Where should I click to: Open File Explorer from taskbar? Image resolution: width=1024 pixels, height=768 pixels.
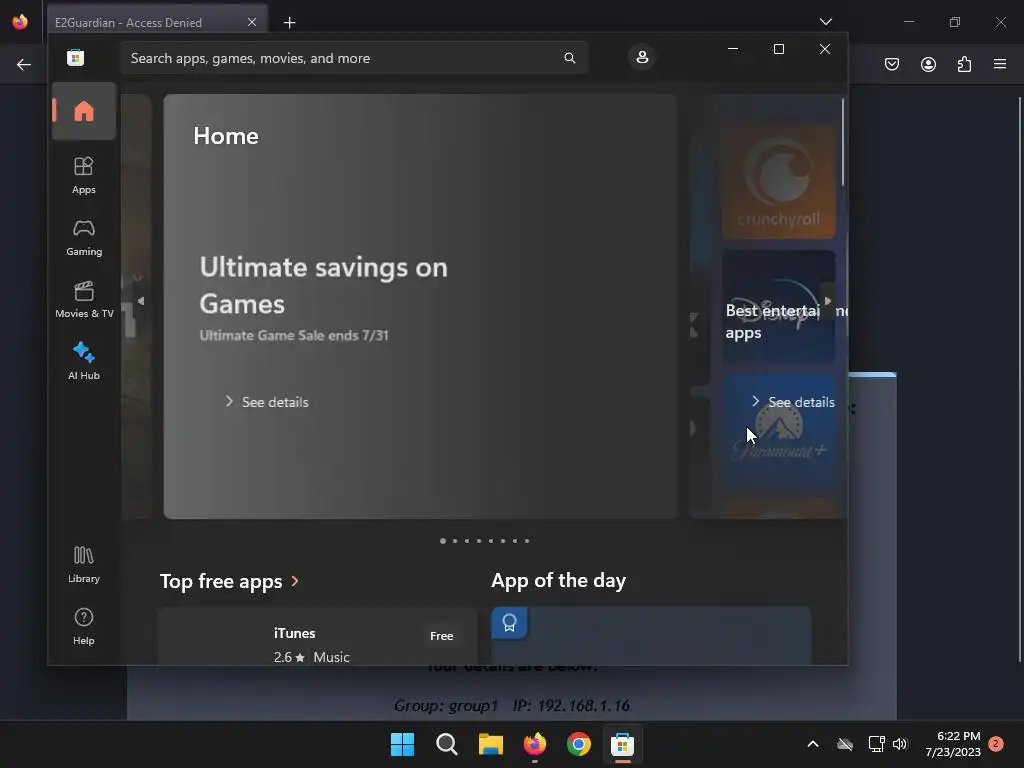(x=490, y=744)
